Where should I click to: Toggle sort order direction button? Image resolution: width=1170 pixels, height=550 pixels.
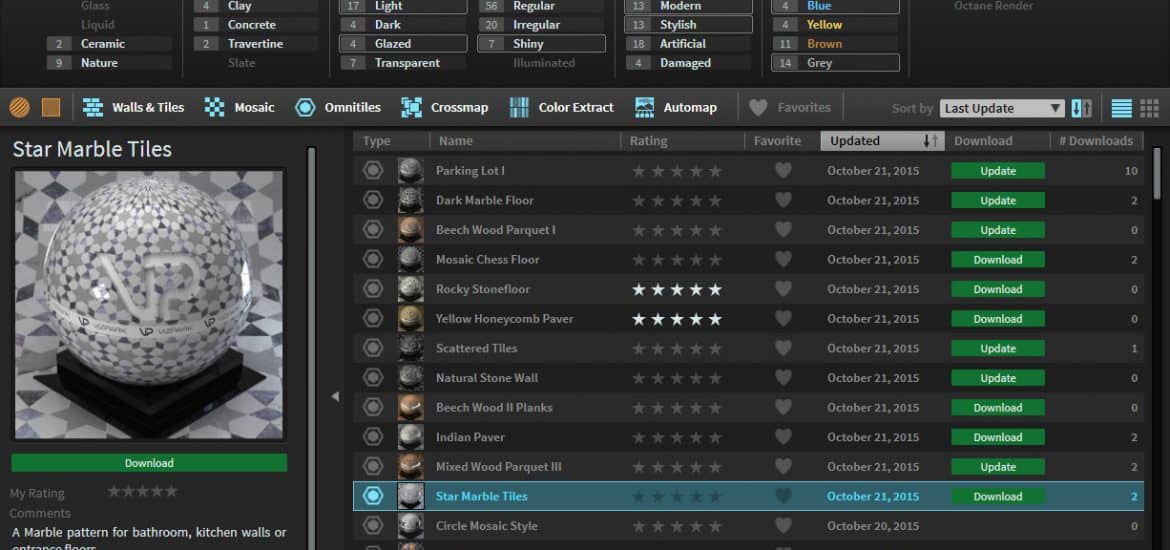[x=1082, y=108]
